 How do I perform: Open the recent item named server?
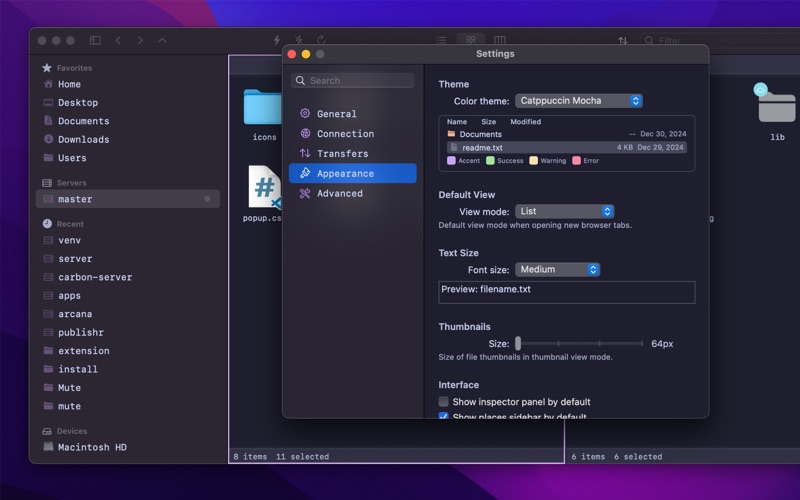coord(75,259)
